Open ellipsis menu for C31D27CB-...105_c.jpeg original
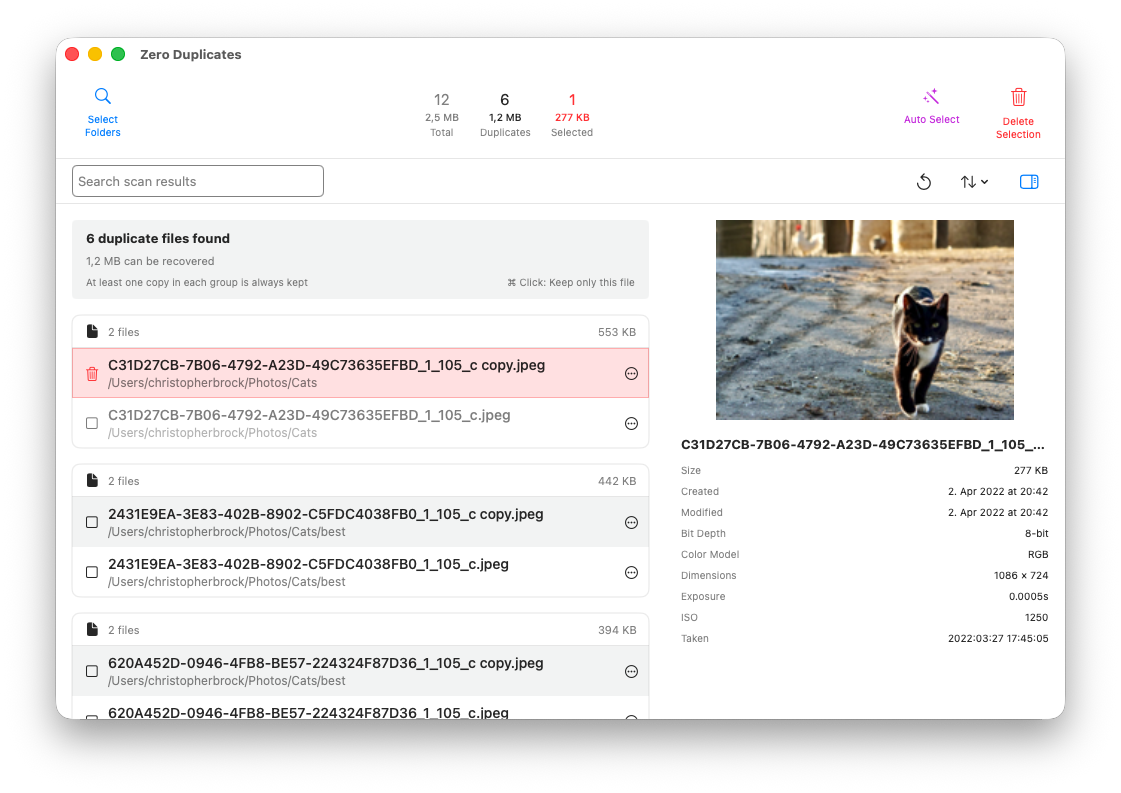 (x=631, y=424)
